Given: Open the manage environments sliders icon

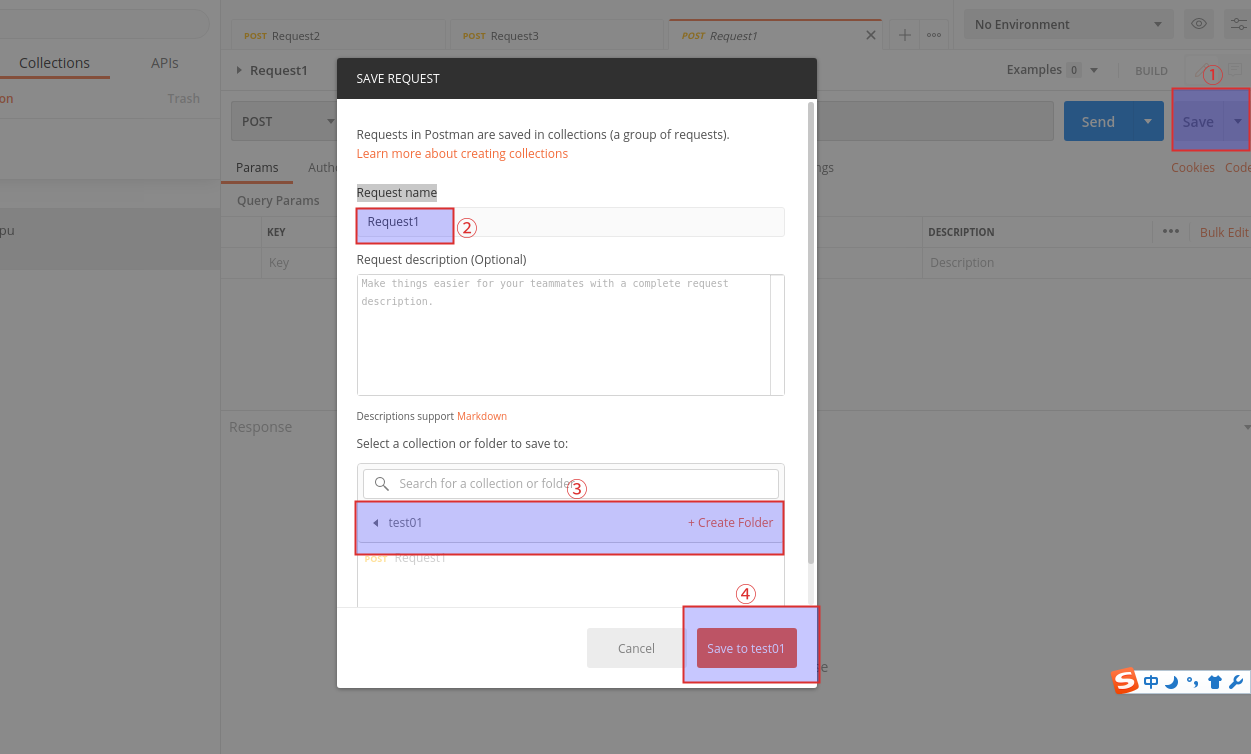Looking at the screenshot, I should click(1238, 24).
